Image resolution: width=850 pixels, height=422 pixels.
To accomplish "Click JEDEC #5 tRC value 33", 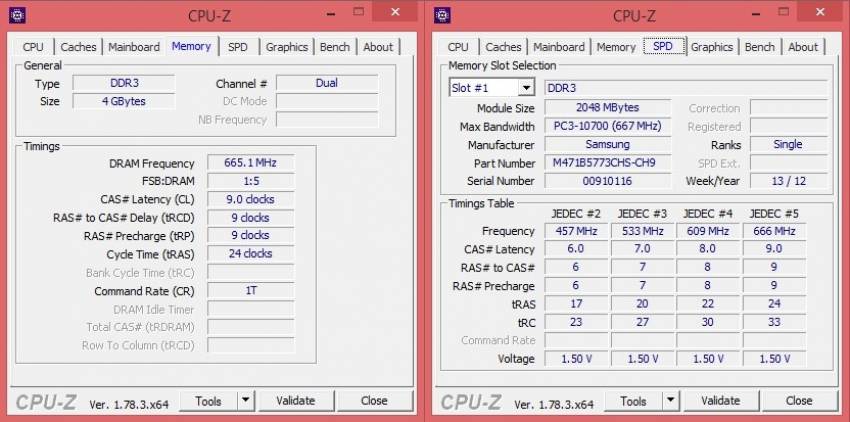I will [774, 322].
